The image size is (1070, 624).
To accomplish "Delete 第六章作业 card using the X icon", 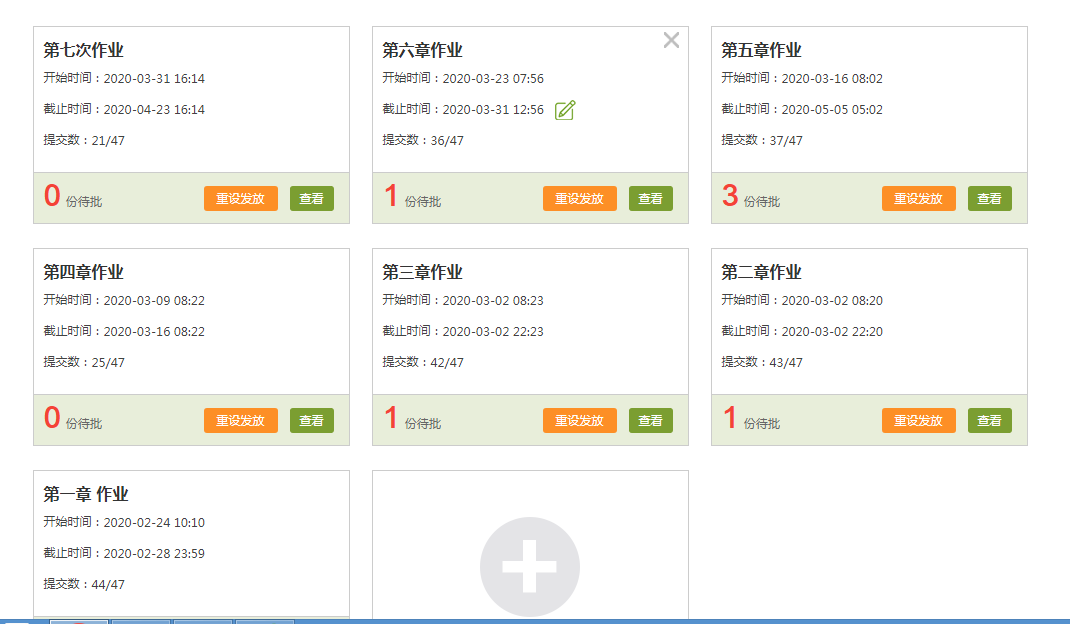I will (671, 40).
